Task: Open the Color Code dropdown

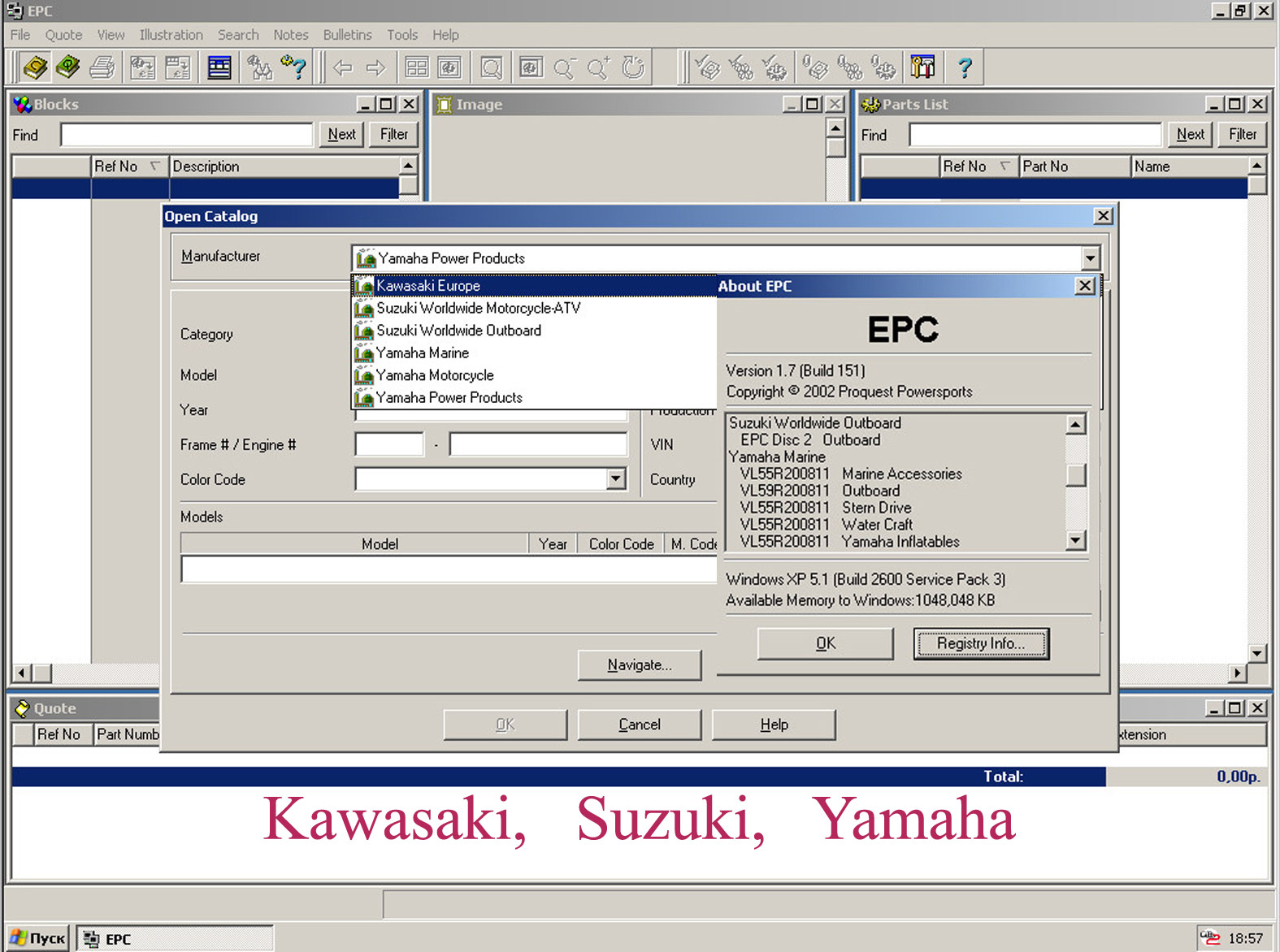Action: pos(616,479)
